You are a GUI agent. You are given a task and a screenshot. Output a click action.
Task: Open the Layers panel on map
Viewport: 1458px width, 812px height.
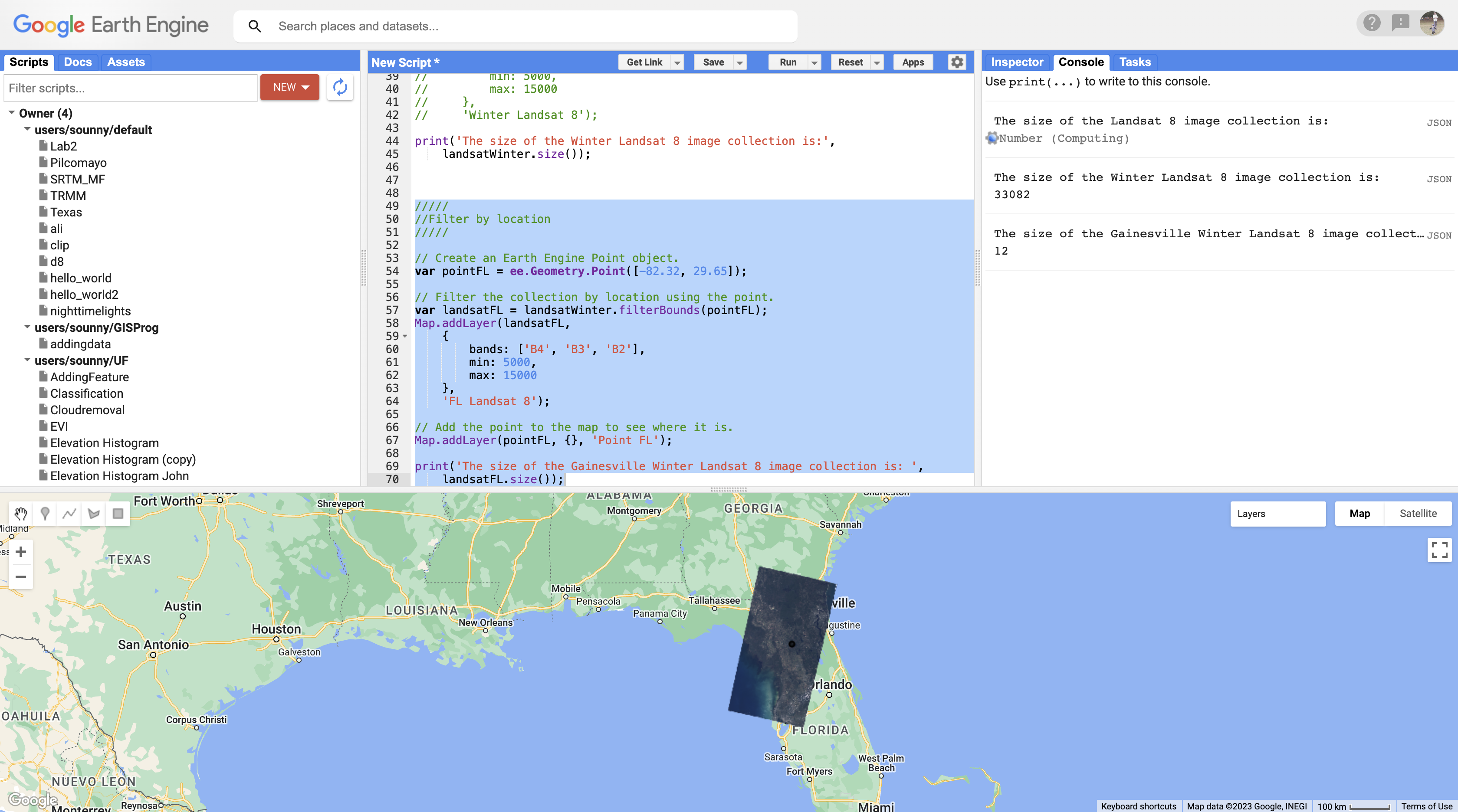point(1277,514)
